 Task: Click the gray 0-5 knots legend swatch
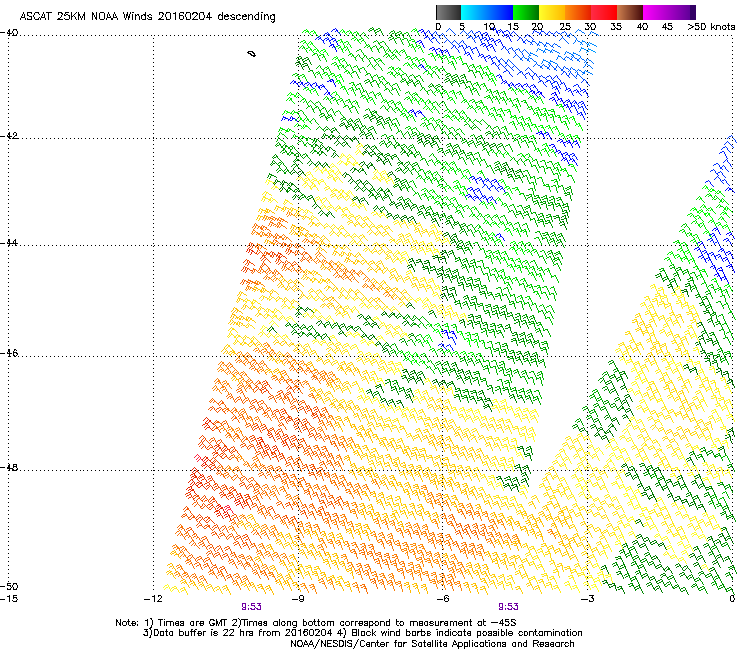point(448,12)
